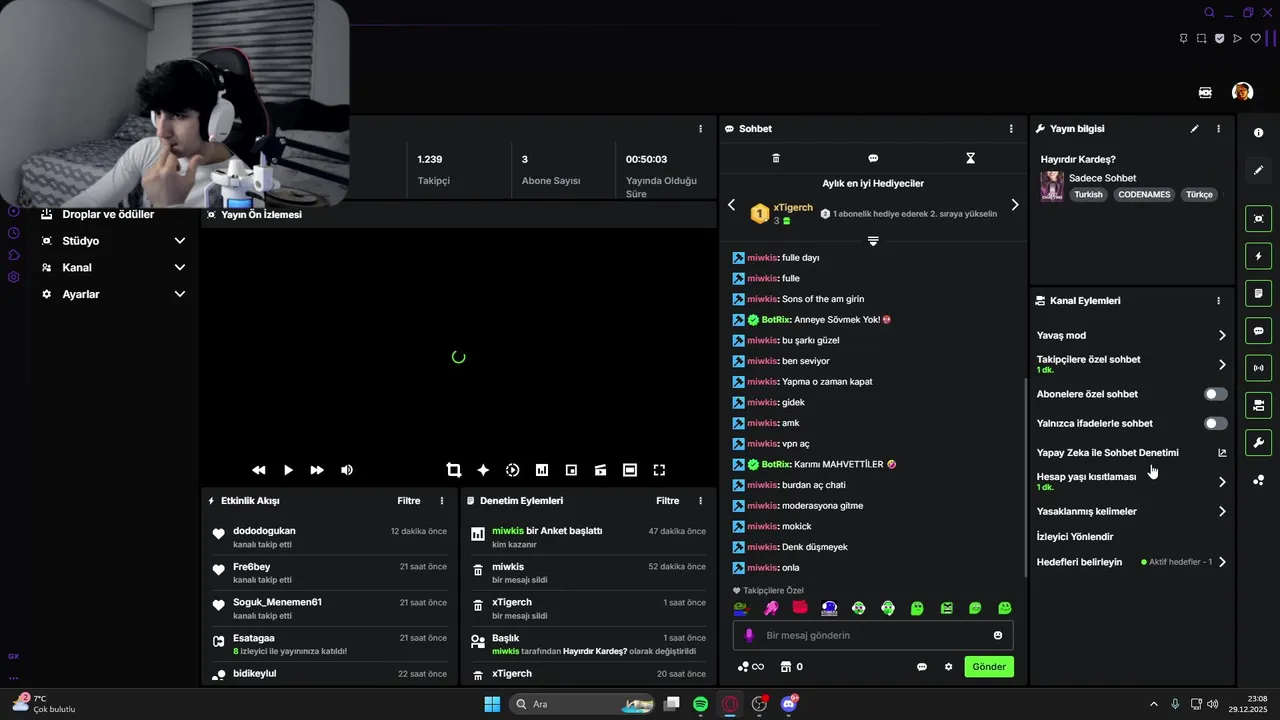1280x720 pixels.
Task: Click the CODENAMES tag chip
Action: click(1144, 195)
